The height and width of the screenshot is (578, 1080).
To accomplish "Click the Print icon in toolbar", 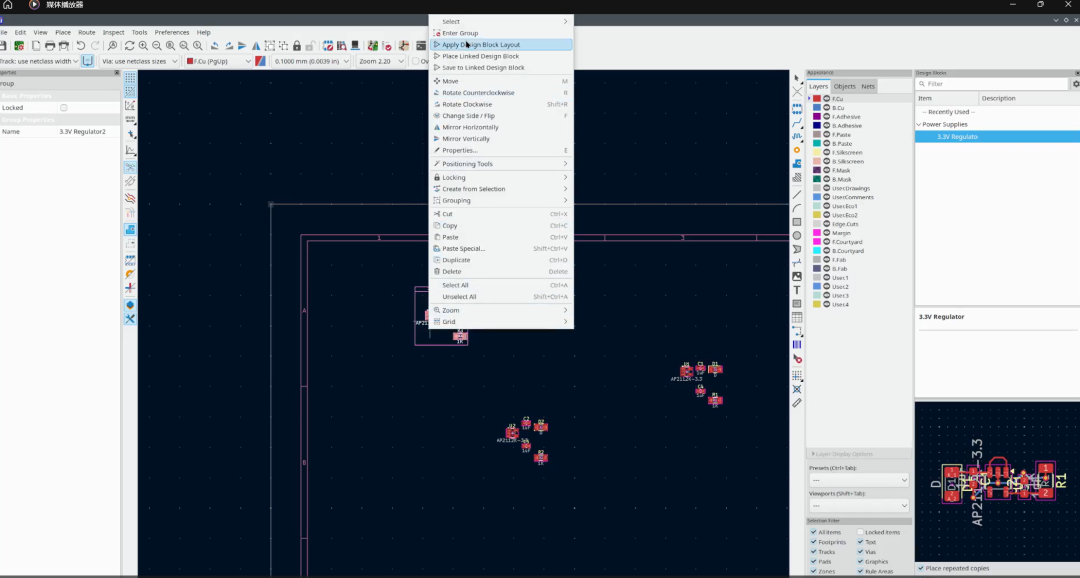I will click(49, 46).
